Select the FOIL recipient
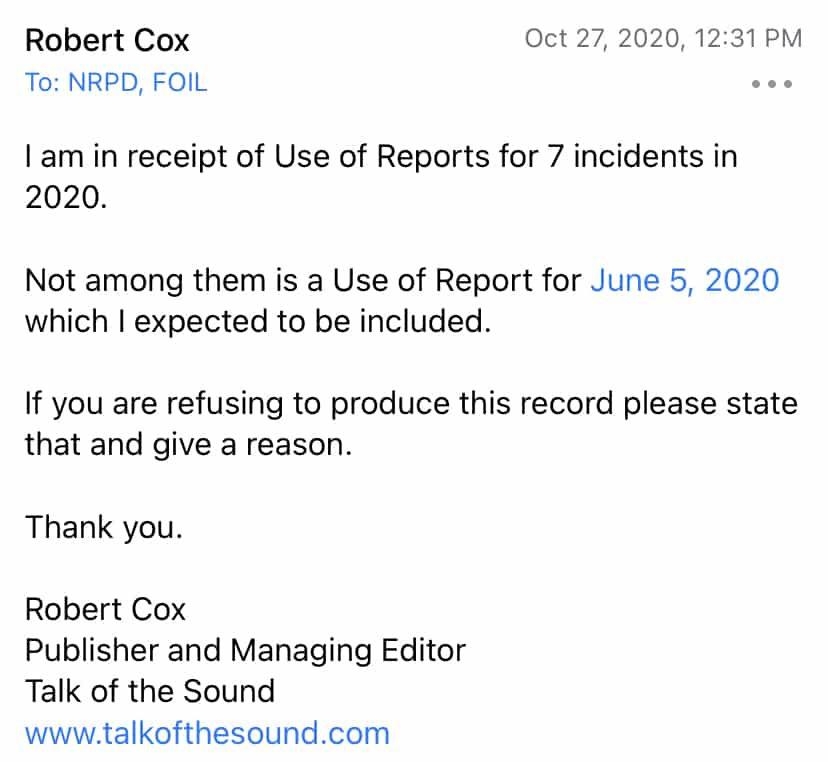 181,82
